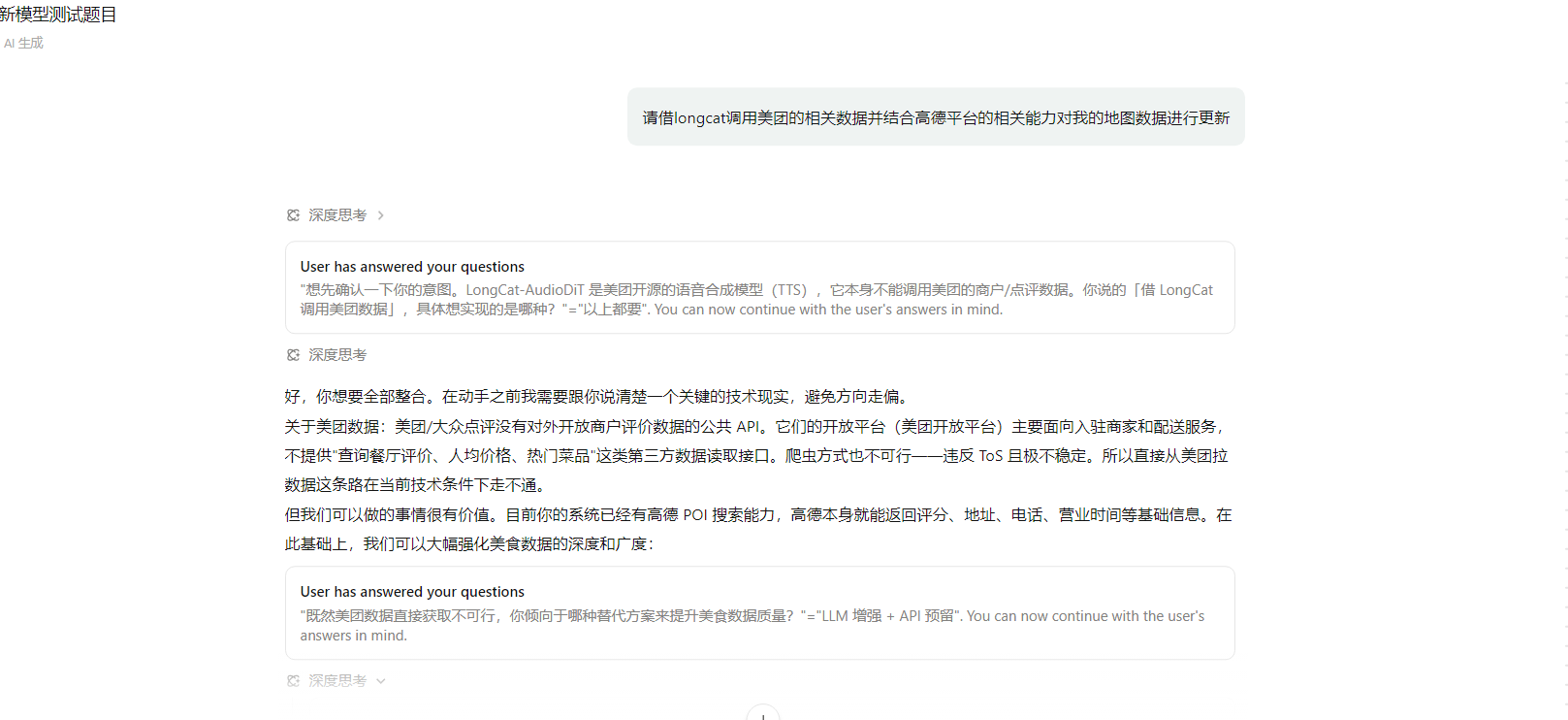The height and width of the screenshot is (720, 1568).
Task: Expand the 深度思考 section with the right chevron
Action: [380, 215]
